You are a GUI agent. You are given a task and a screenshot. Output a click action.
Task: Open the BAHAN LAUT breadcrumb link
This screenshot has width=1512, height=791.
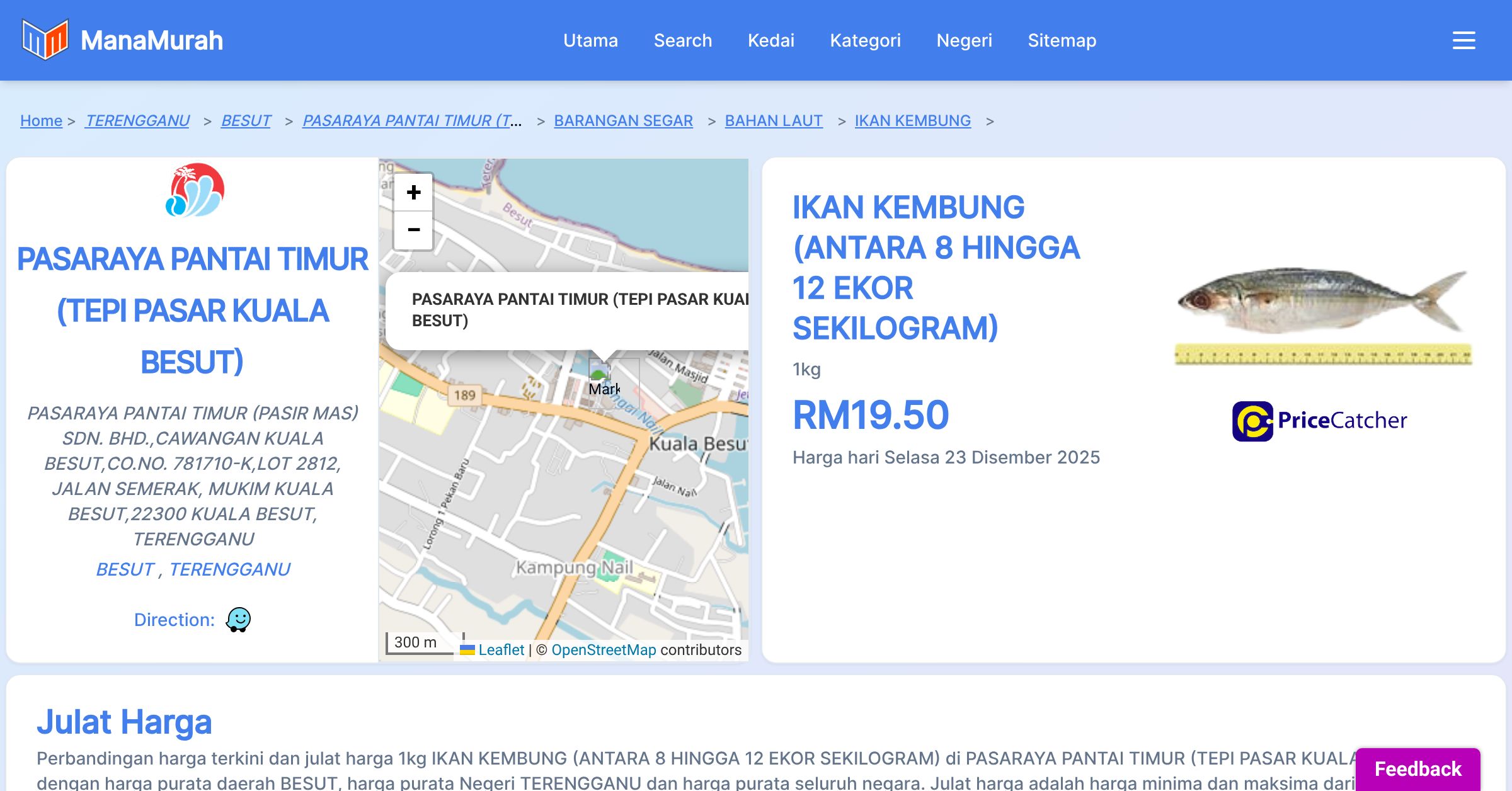pos(773,120)
